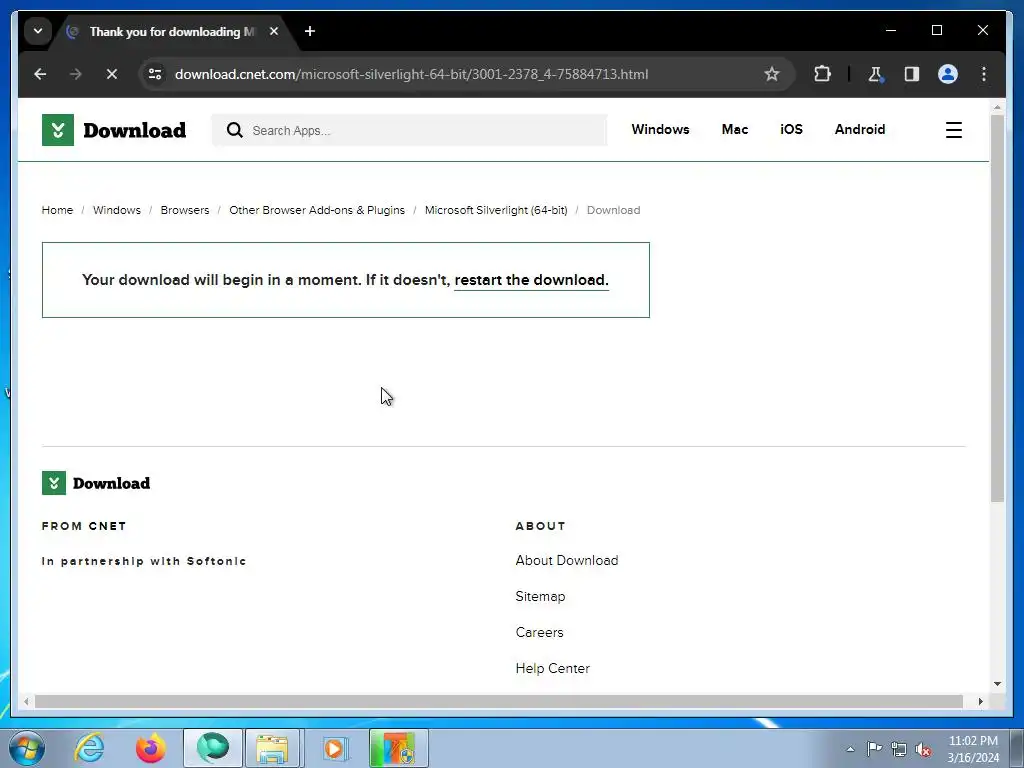
Task: Click the horizontal scroll right arrow
Action: tap(980, 701)
